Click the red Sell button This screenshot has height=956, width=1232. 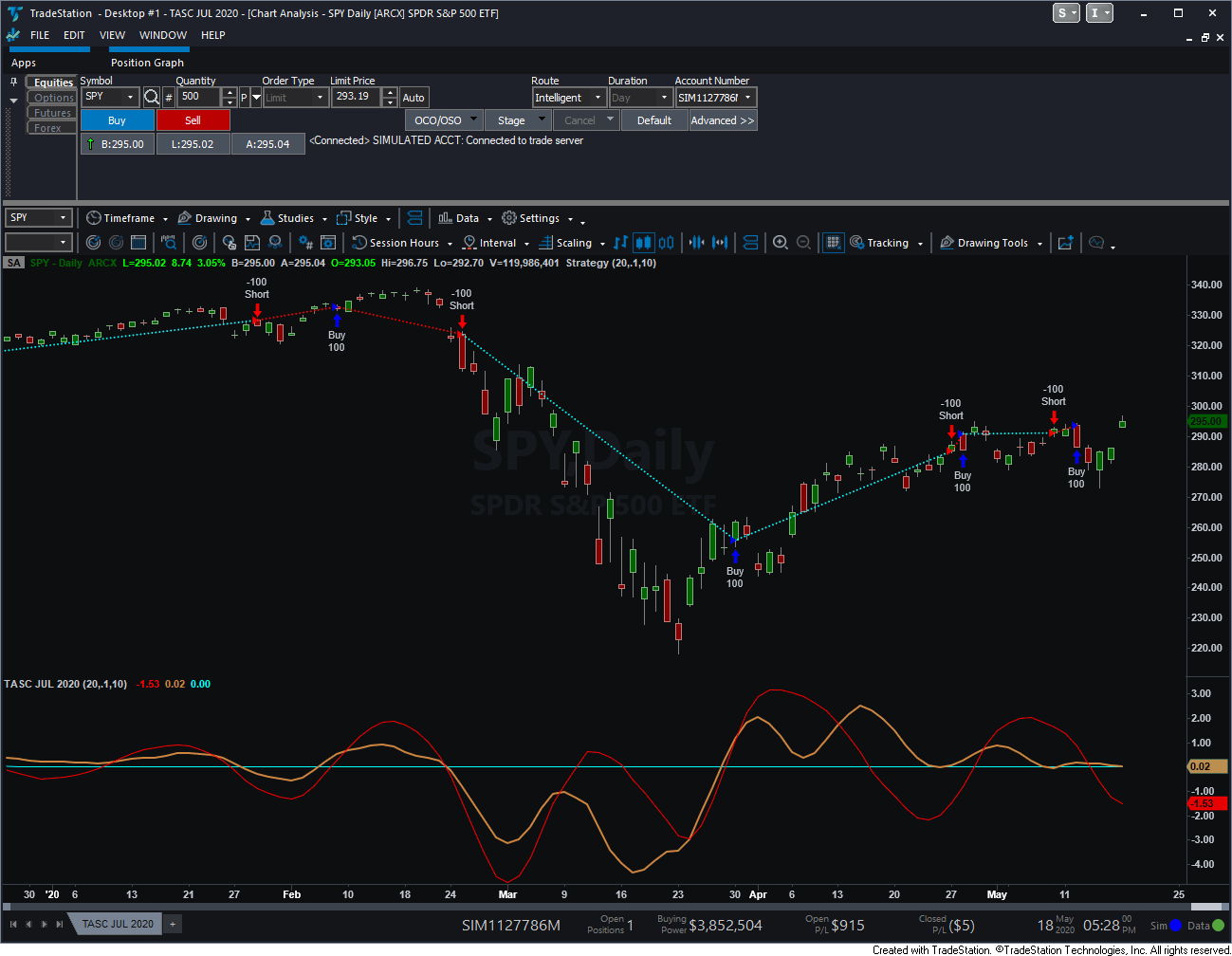click(193, 120)
